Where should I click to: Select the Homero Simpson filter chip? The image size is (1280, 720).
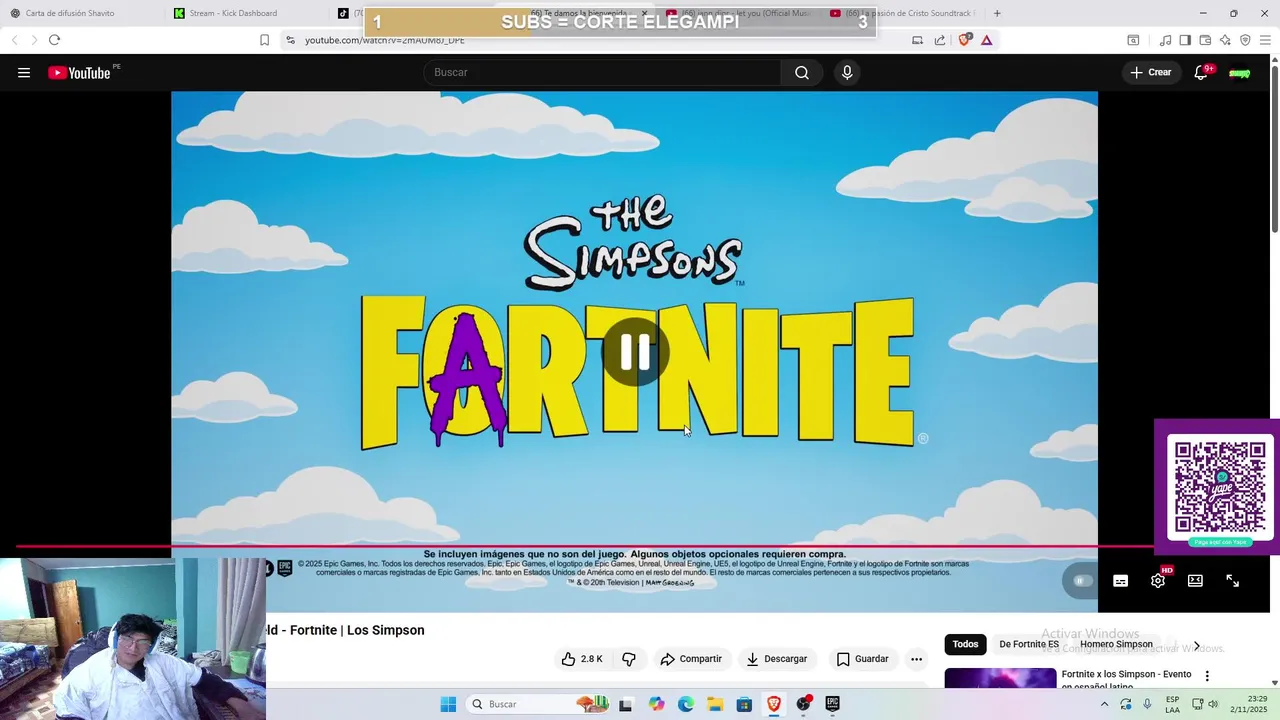(1116, 644)
